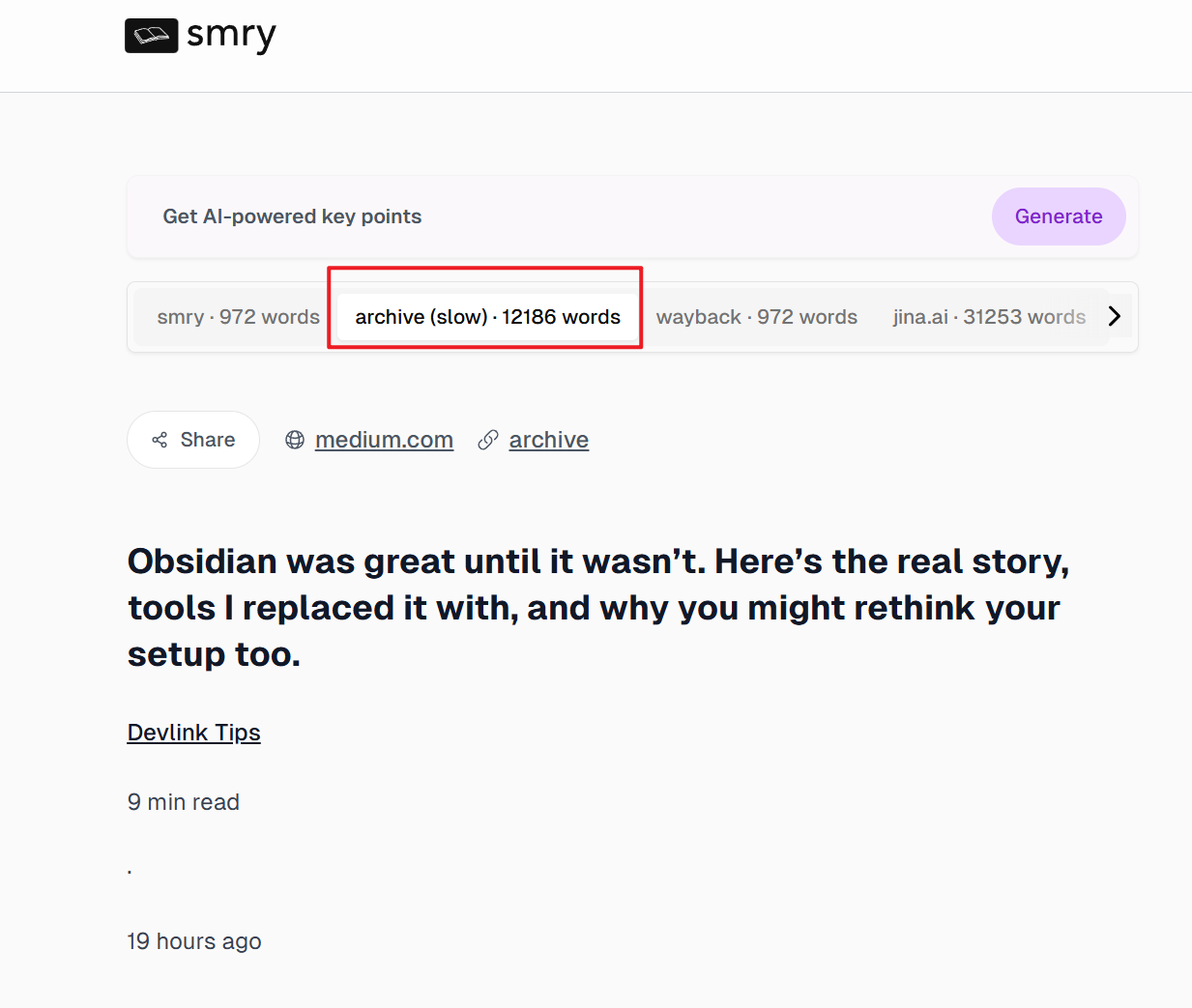This screenshot has height=1008, width=1192.
Task: Click the Share button label
Action: [x=208, y=440]
